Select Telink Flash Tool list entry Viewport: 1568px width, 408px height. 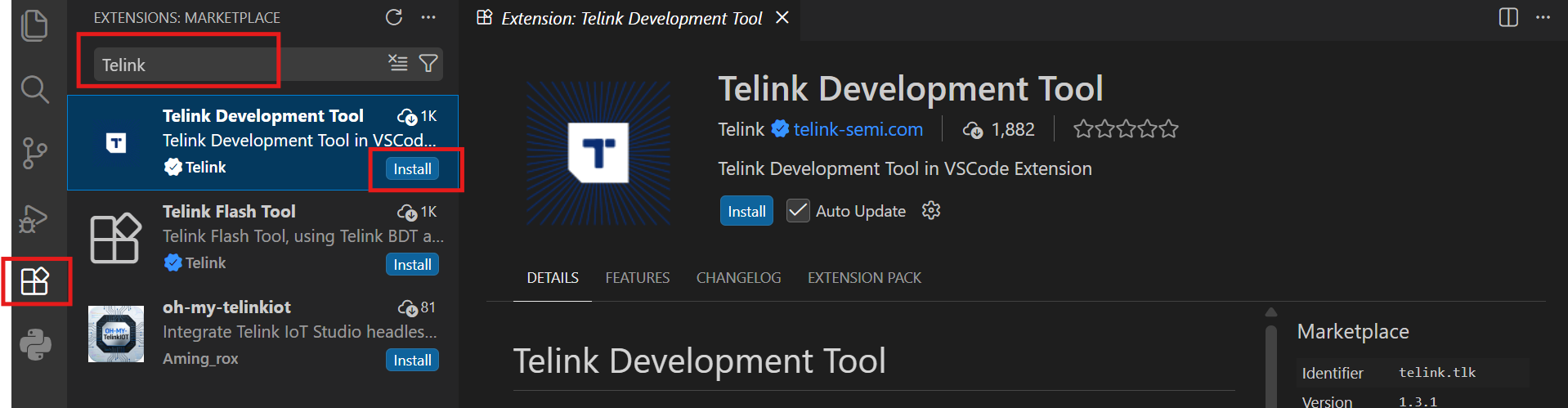click(262, 238)
